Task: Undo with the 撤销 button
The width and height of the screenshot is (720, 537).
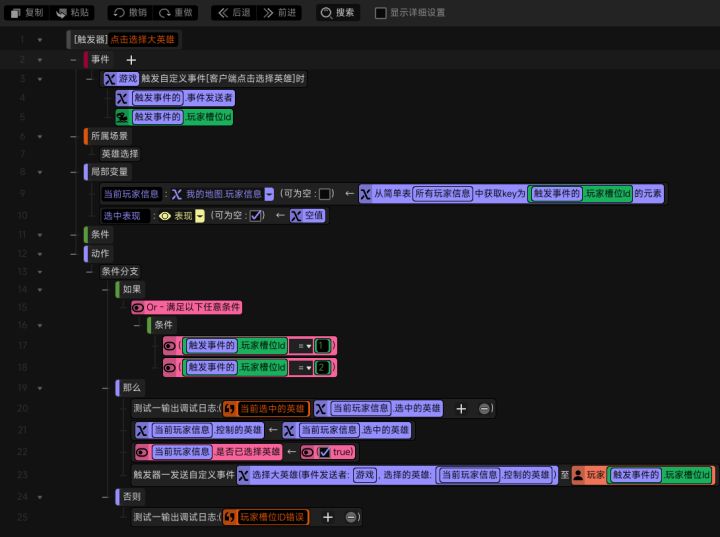Action: (130, 12)
